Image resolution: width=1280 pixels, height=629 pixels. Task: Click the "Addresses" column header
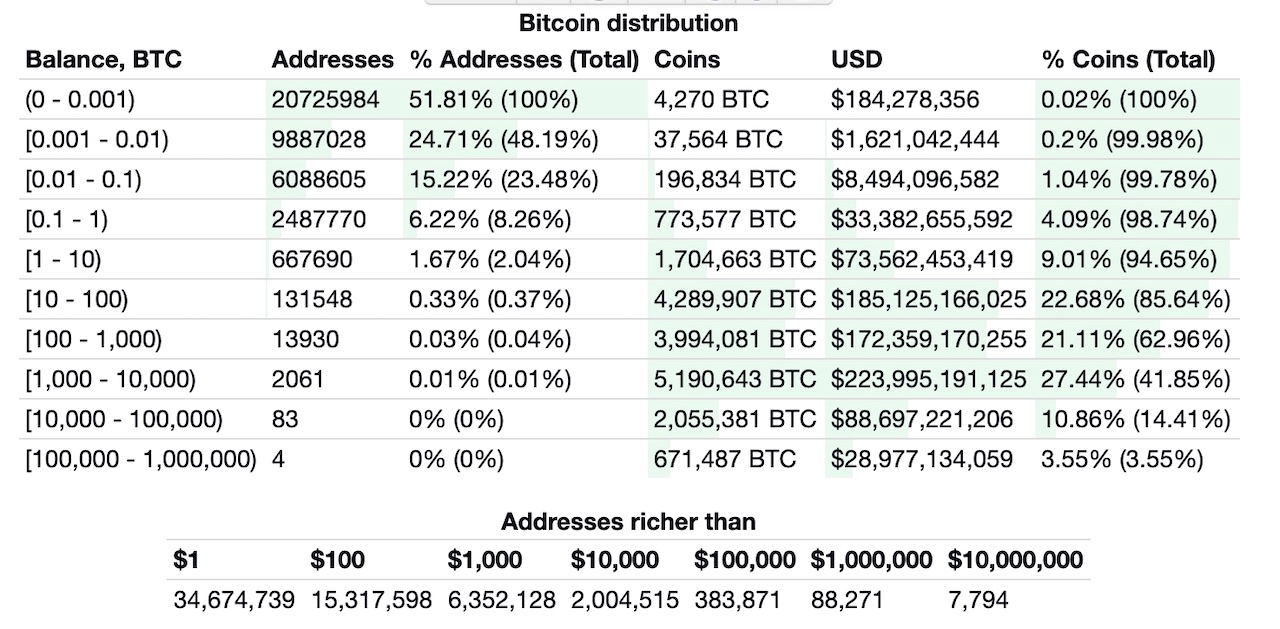pyautogui.click(x=332, y=60)
